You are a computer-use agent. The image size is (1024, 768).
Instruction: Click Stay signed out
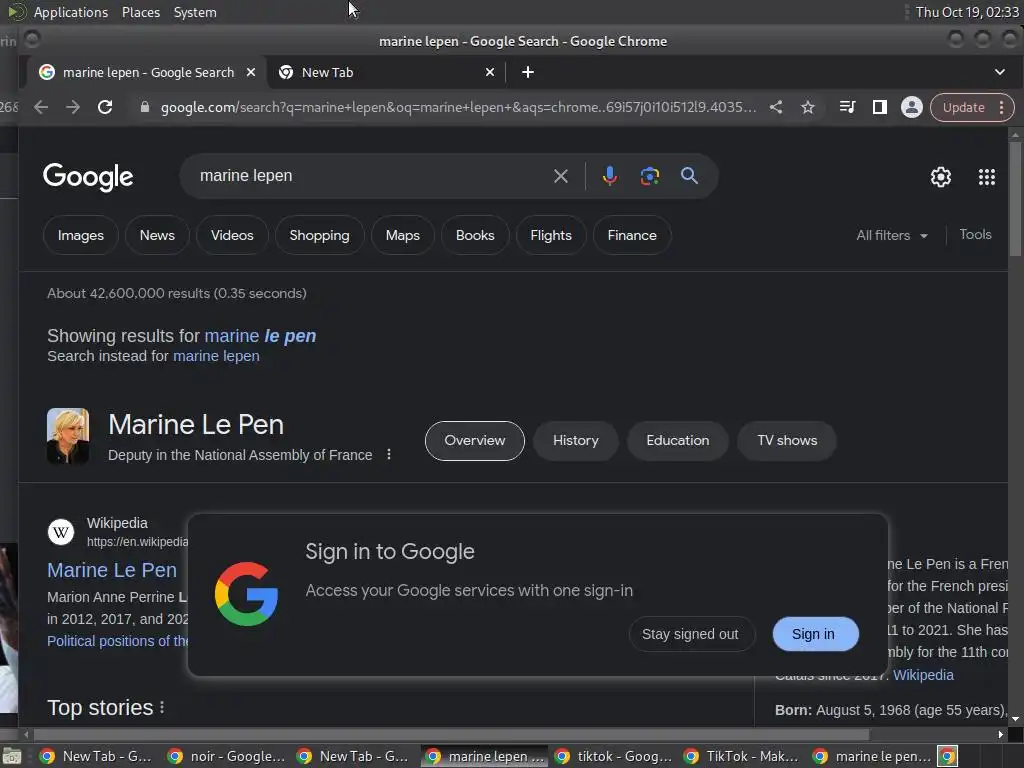click(692, 634)
